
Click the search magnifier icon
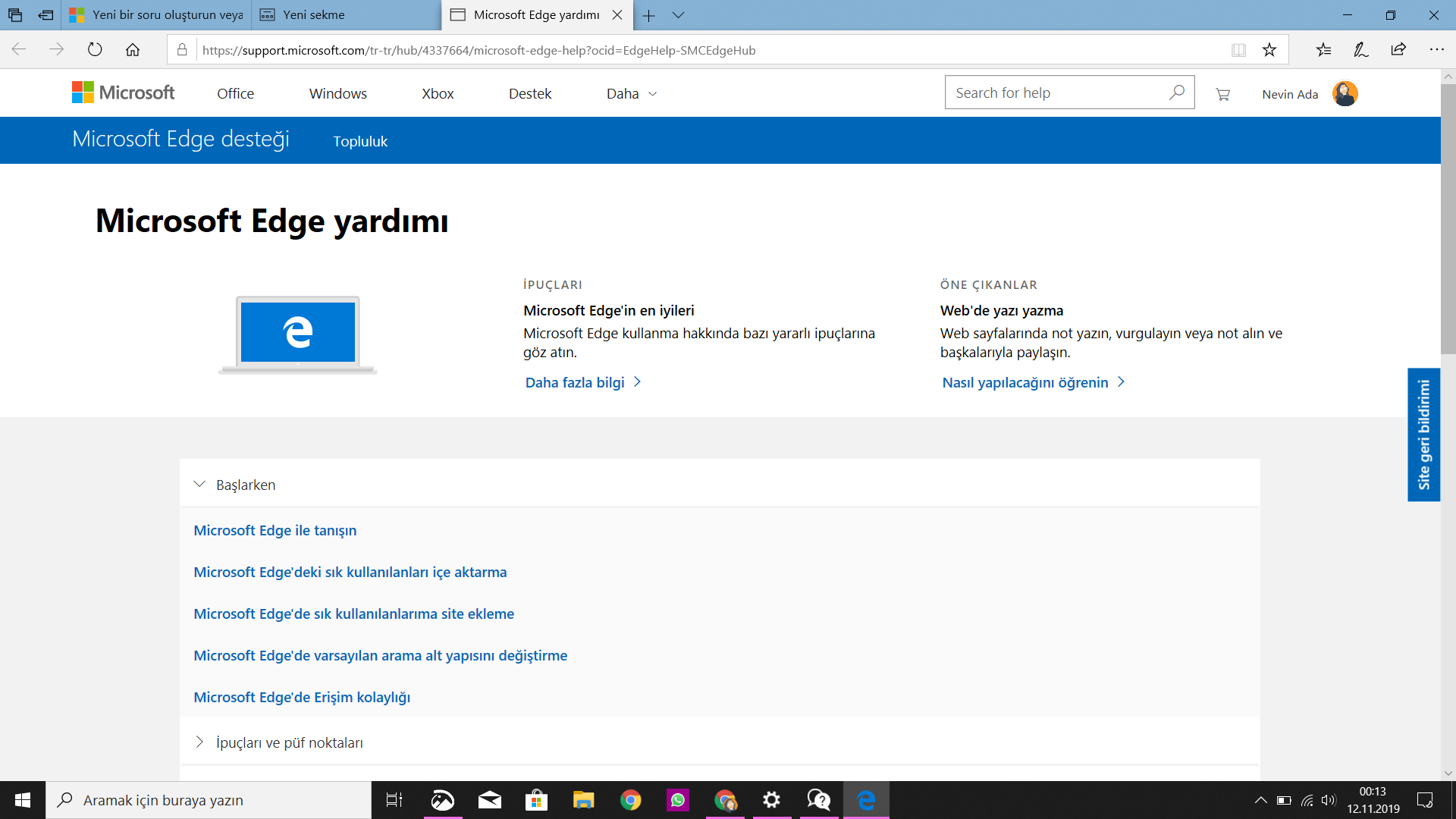[x=1177, y=93]
